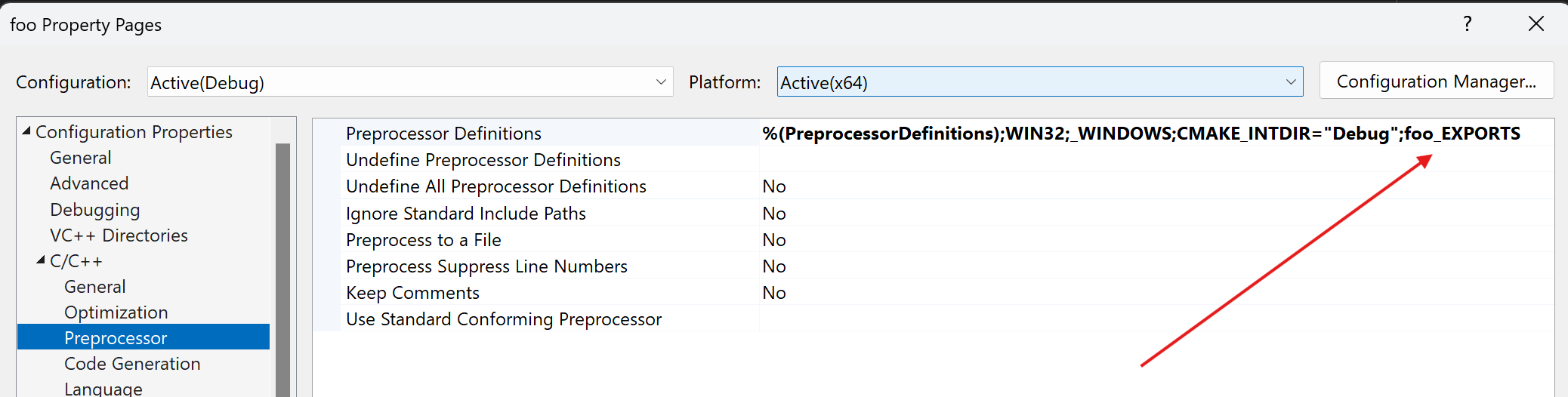Click the Preprocess to a File value

coord(774,240)
